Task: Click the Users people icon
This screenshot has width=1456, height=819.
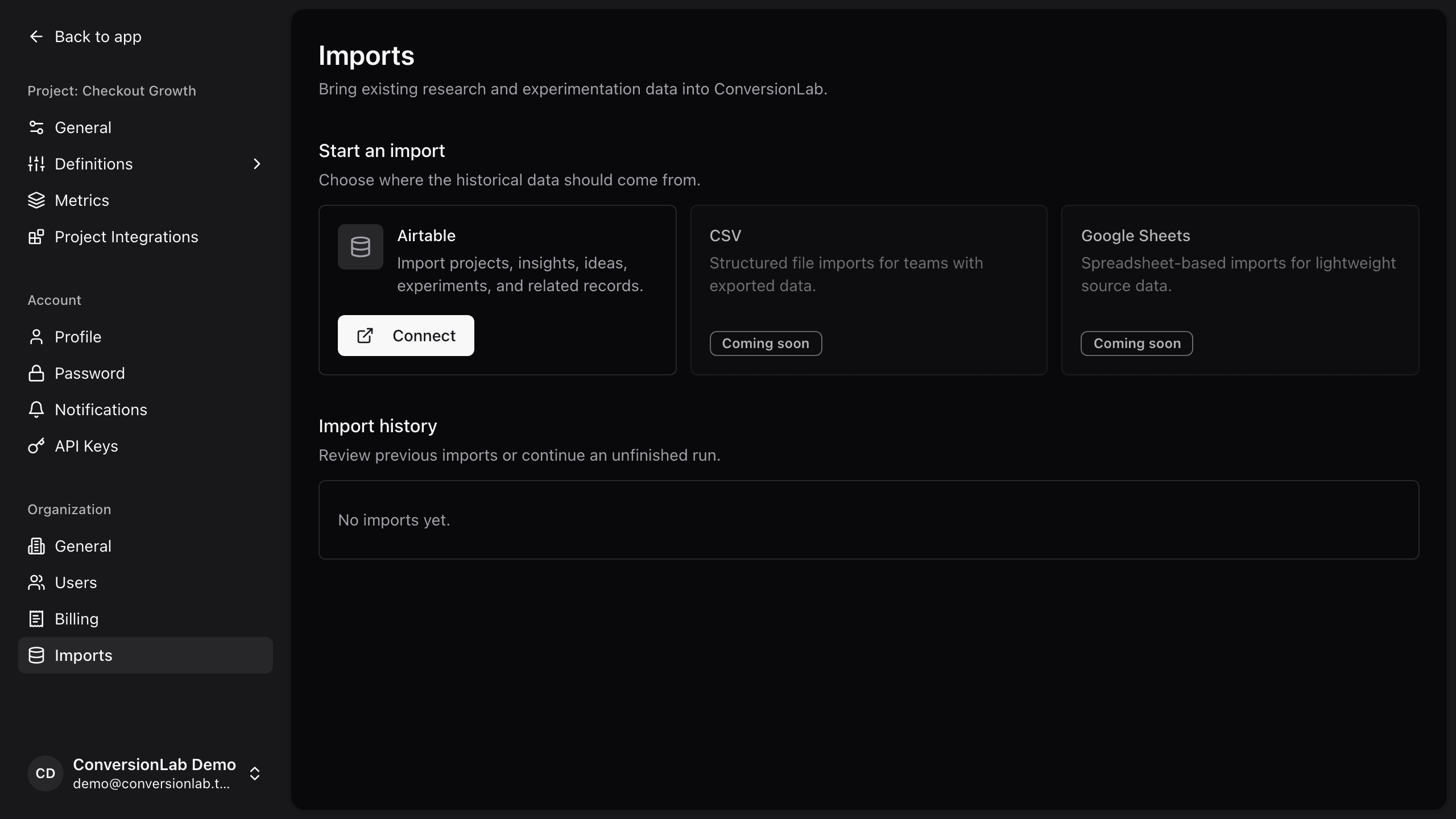Action: (36, 582)
